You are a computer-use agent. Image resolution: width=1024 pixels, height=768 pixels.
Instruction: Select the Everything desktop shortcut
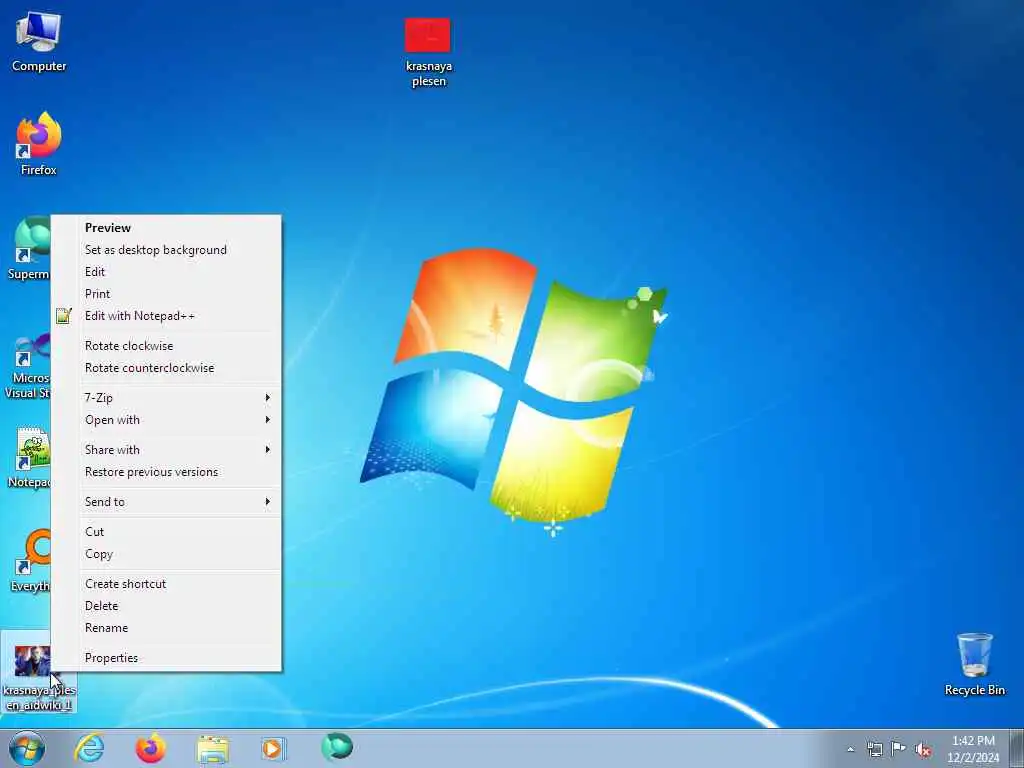(x=30, y=560)
